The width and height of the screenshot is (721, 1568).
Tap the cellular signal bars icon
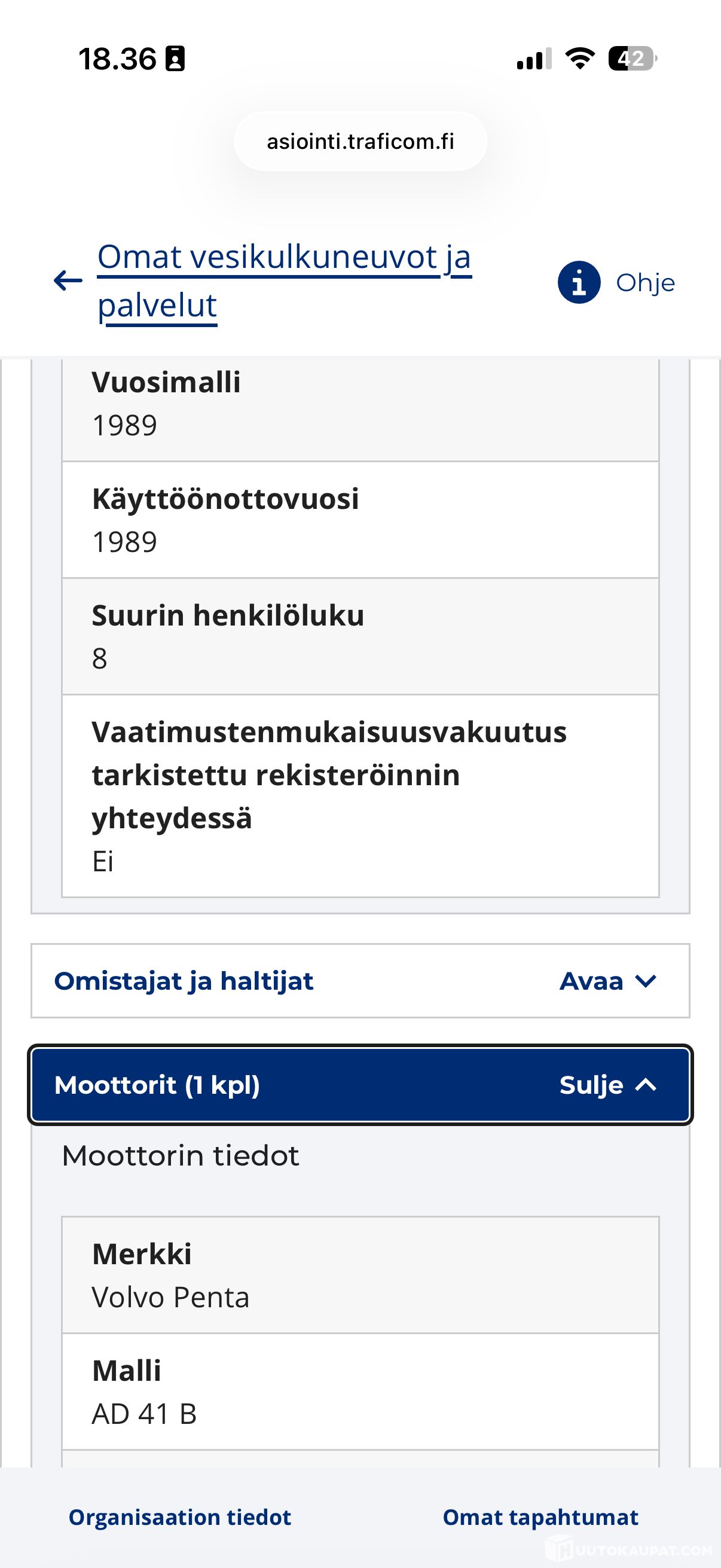(x=534, y=59)
